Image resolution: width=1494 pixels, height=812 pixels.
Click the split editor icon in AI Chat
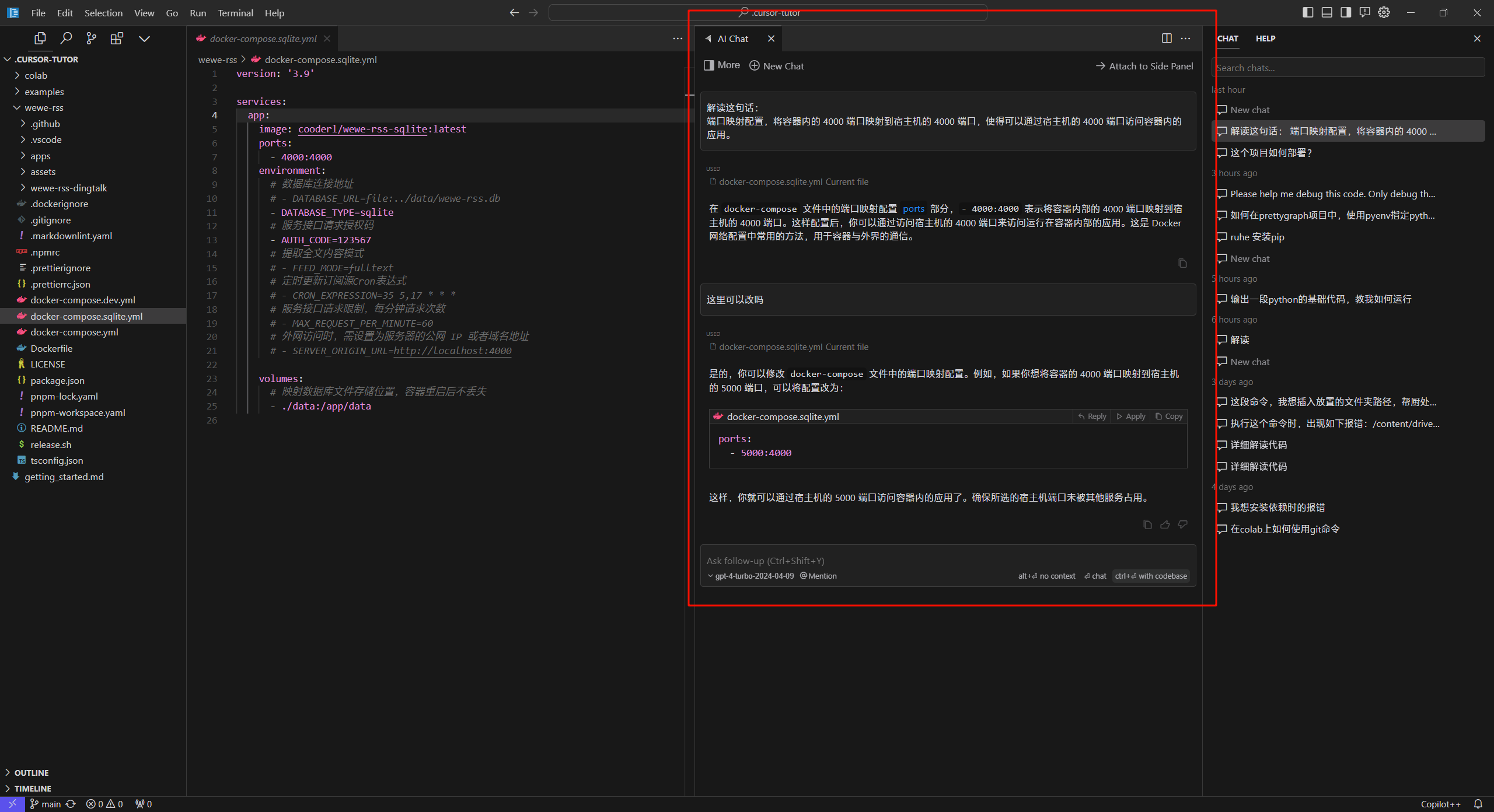[1166, 38]
